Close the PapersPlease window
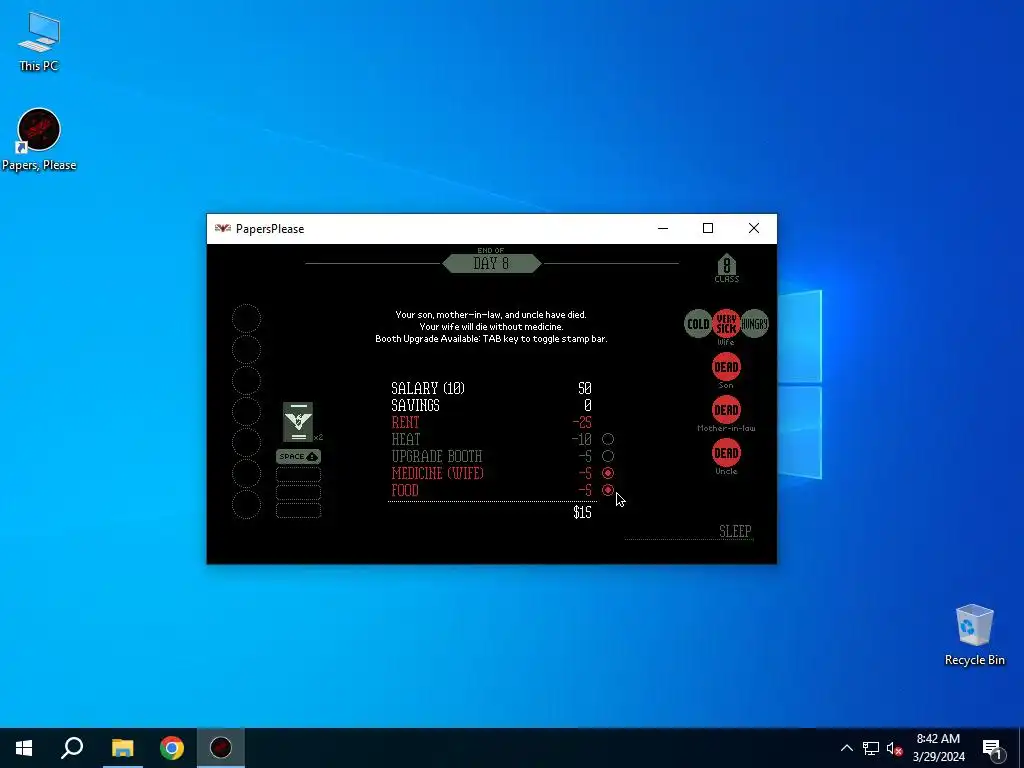Screen dimensions: 1024x768 [x=754, y=228]
